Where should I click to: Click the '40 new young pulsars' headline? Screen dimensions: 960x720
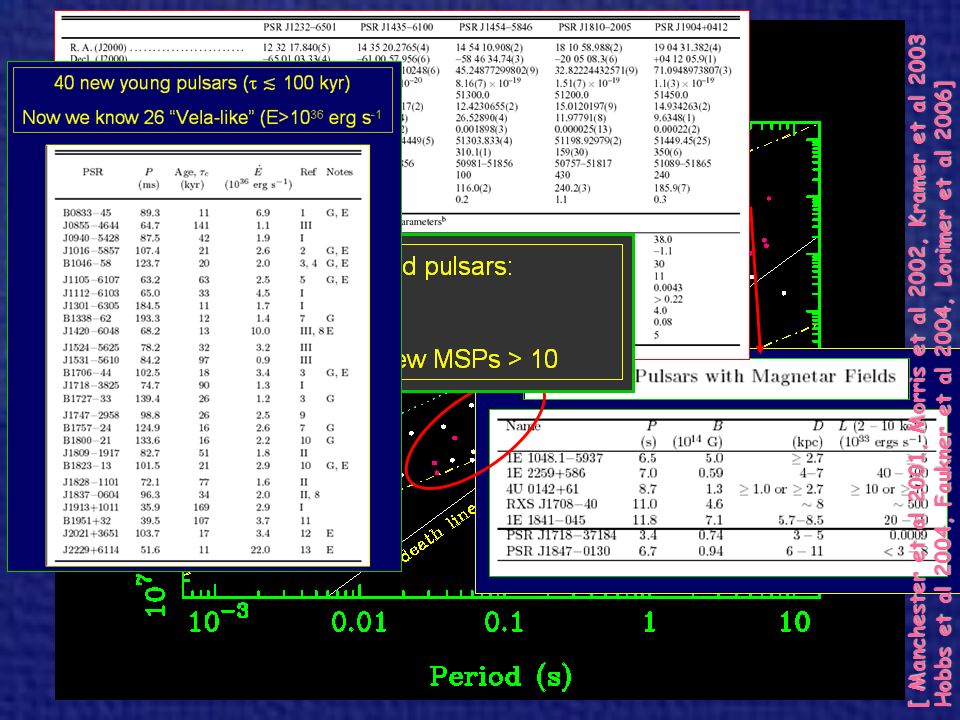(201, 83)
